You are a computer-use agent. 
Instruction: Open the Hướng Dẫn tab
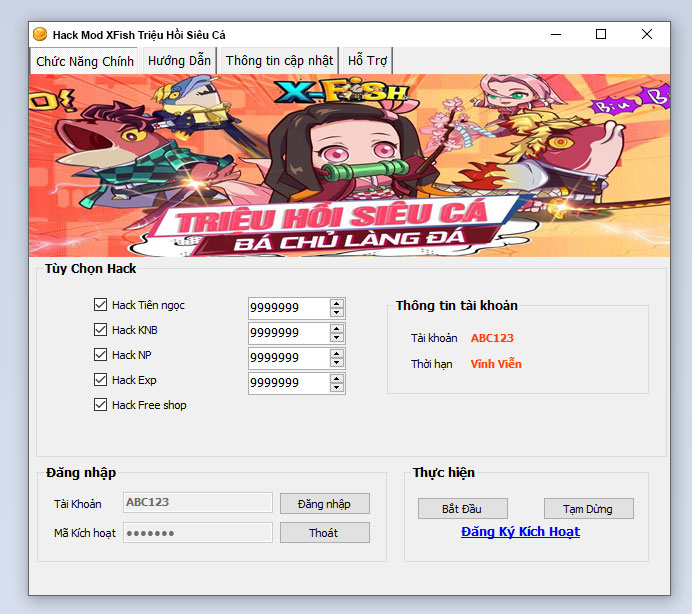[x=179, y=61]
